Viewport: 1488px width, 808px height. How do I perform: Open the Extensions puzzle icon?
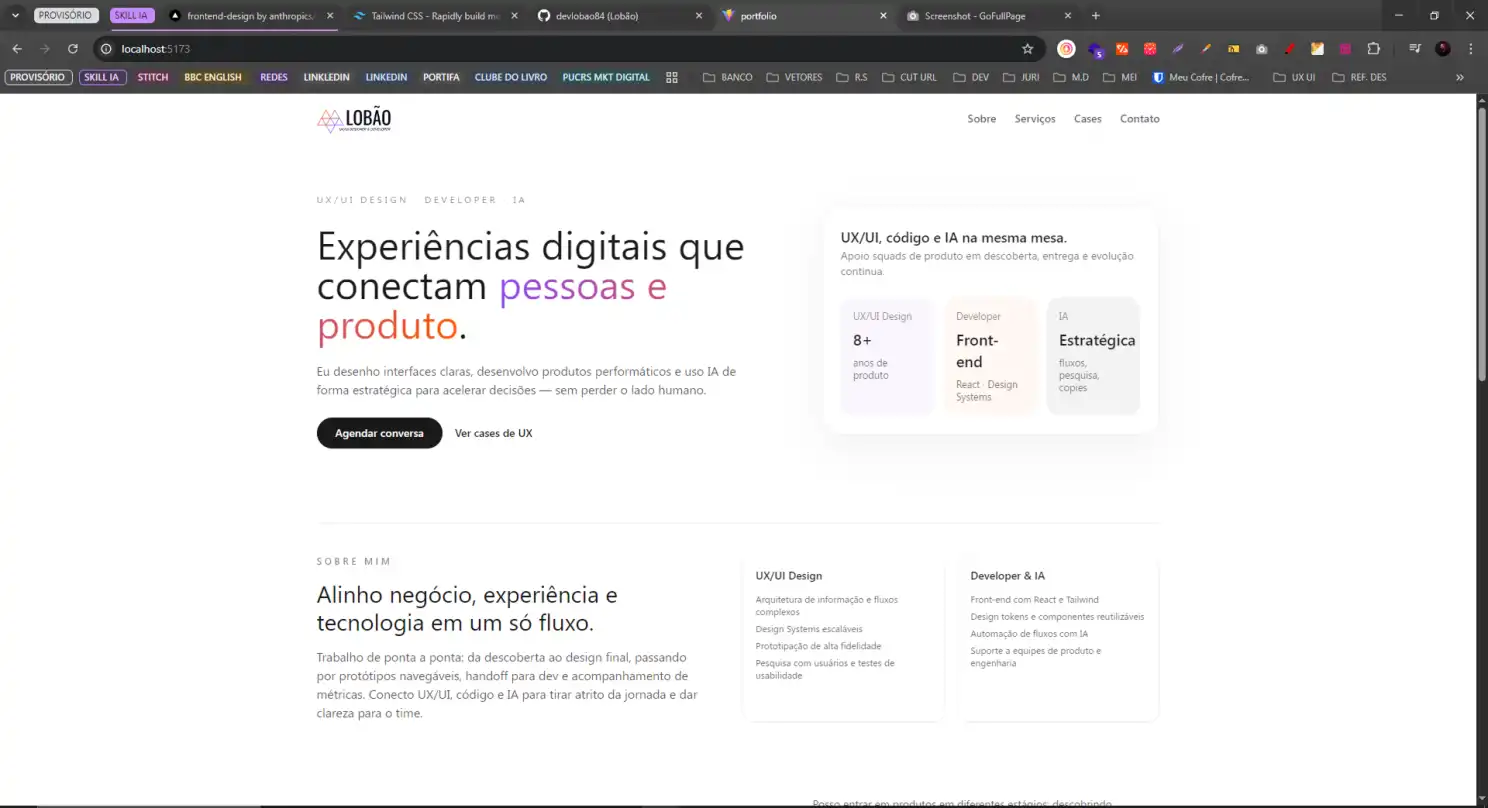click(1373, 48)
